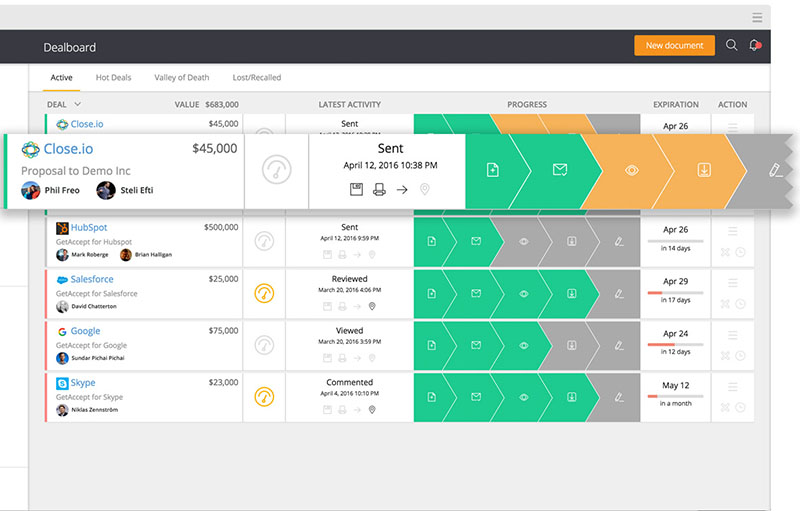Image resolution: width=800 pixels, height=511 pixels.
Task: Click the gauge icon in Close.io highlighted card
Action: pyautogui.click(x=277, y=170)
